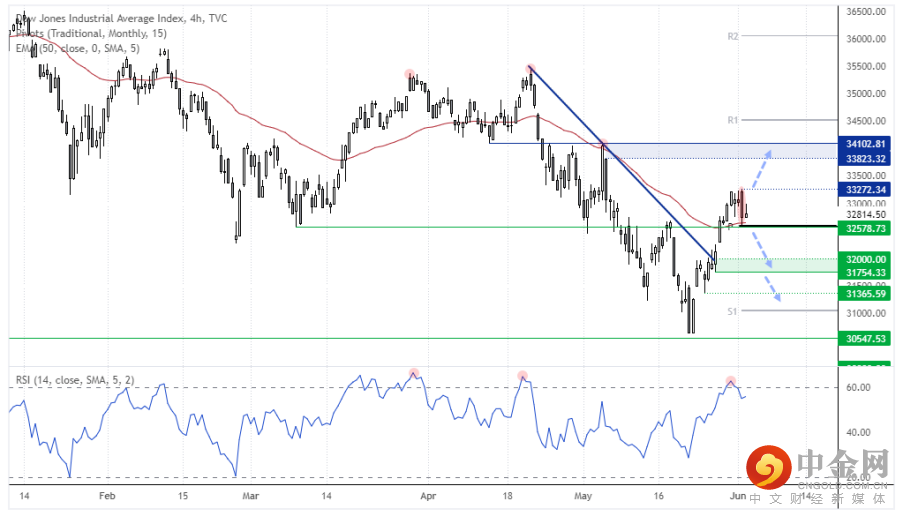Select the green shaded support zone near 32000
This screenshot has width=903, height=517.
coord(777,265)
